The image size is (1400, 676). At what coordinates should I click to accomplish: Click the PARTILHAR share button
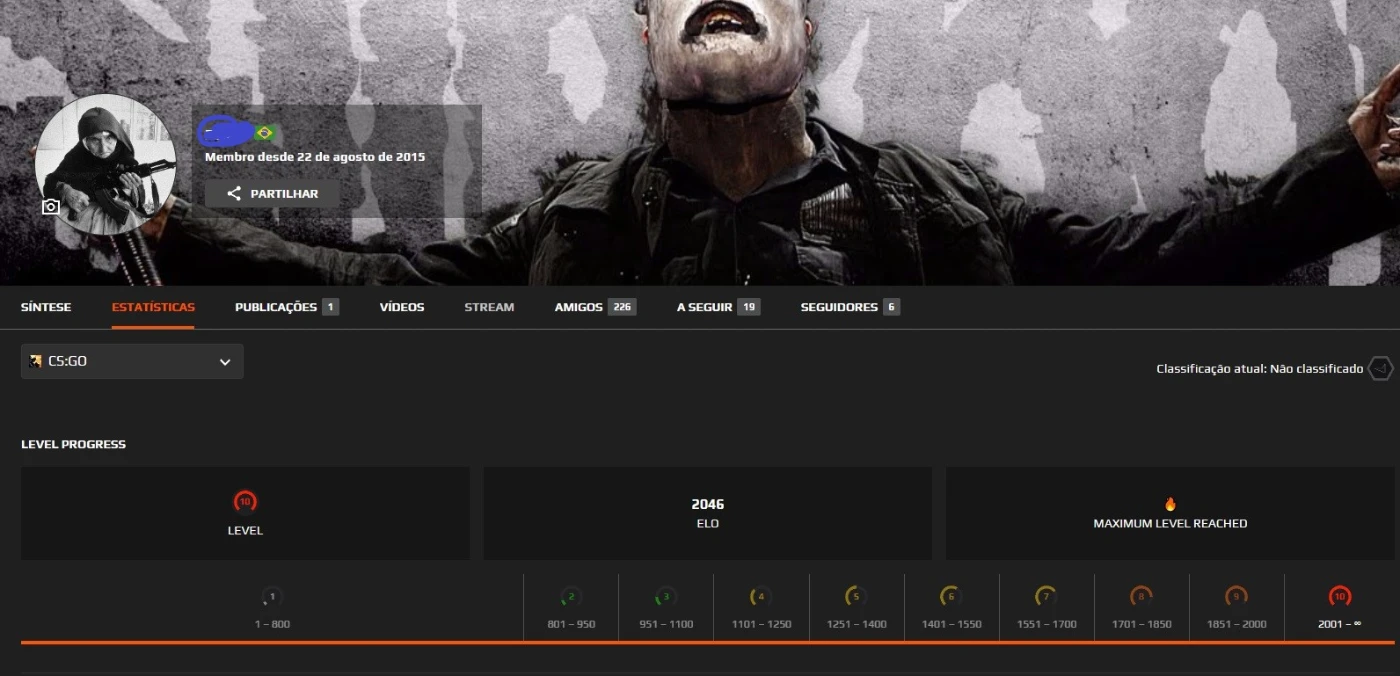[272, 193]
